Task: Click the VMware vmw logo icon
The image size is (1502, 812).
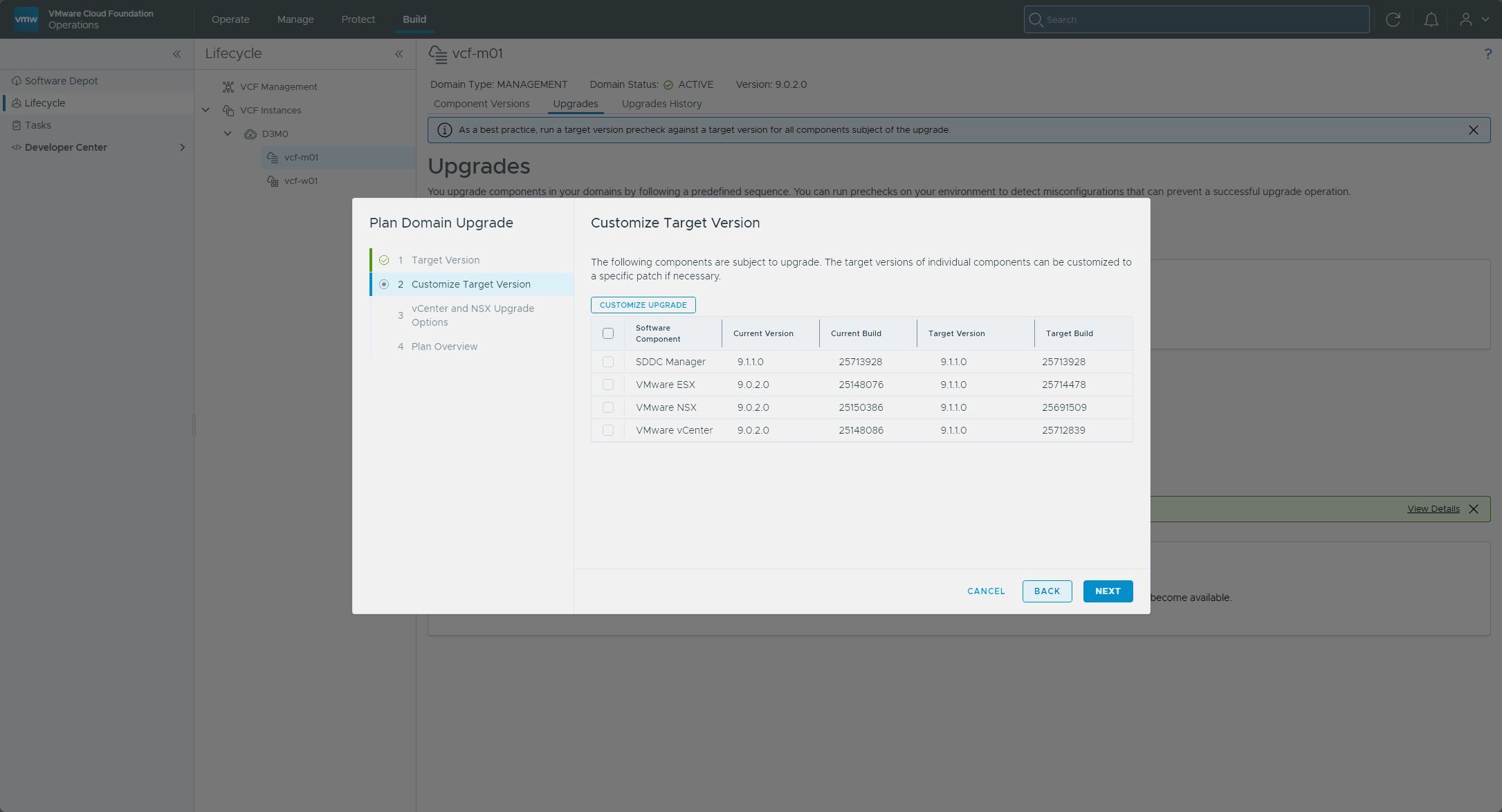Action: [26, 19]
